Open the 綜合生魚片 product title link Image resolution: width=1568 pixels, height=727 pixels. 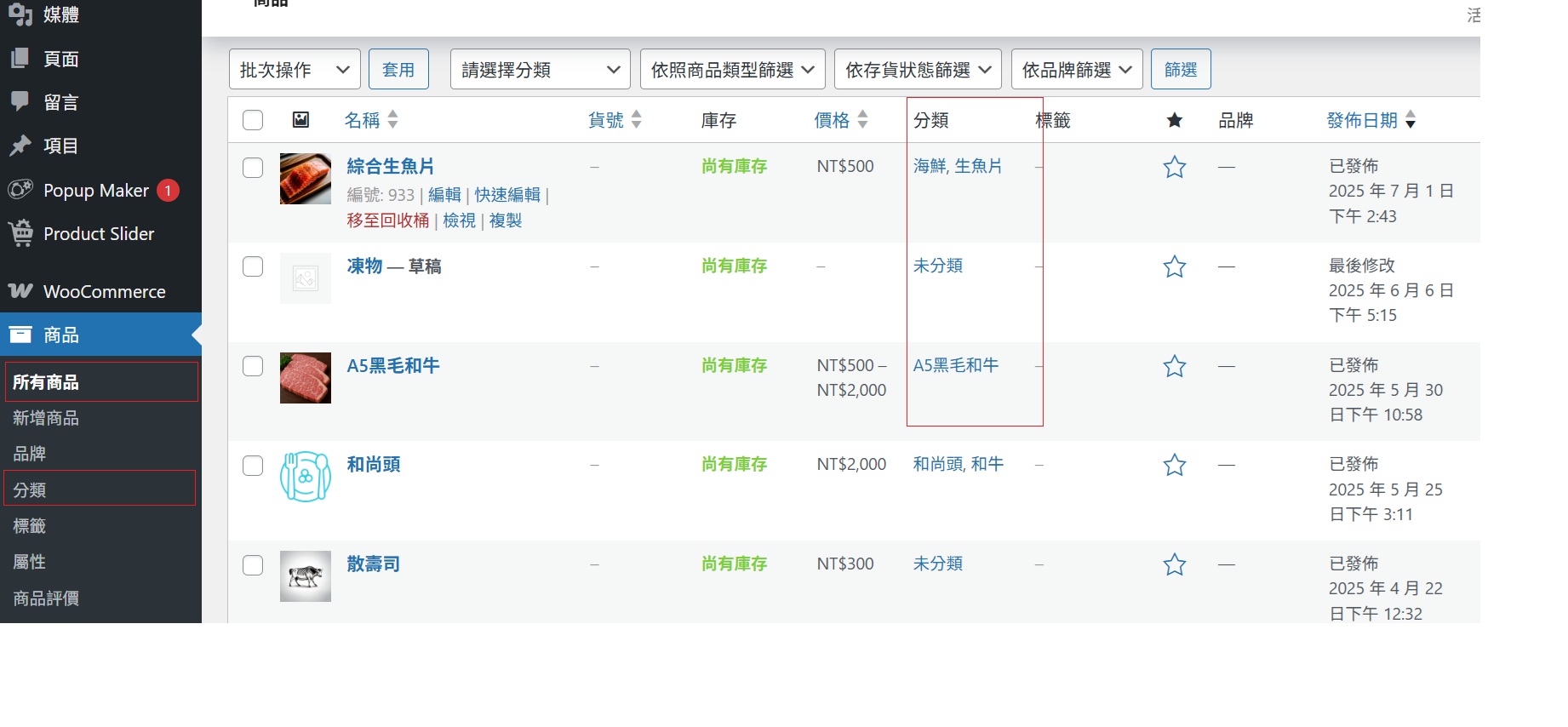point(391,166)
